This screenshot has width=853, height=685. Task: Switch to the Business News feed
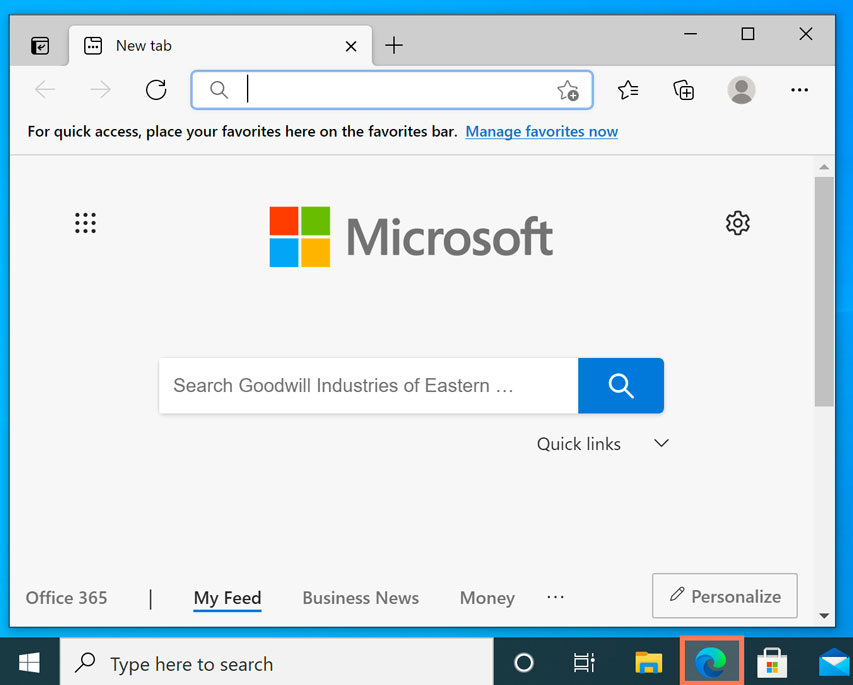360,597
